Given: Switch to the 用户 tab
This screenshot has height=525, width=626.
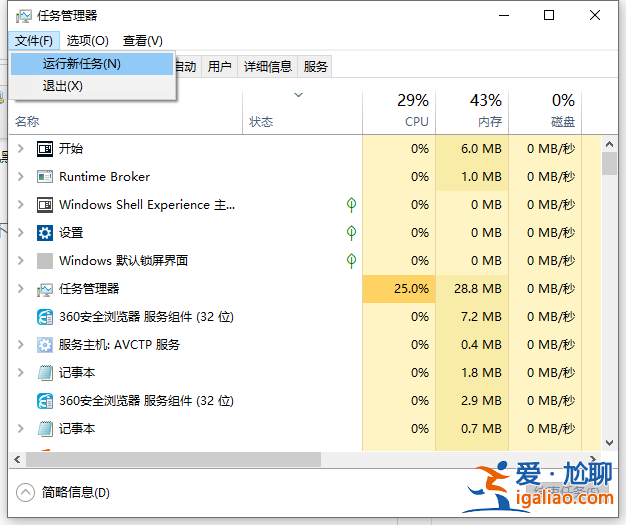Looking at the screenshot, I should [219, 66].
